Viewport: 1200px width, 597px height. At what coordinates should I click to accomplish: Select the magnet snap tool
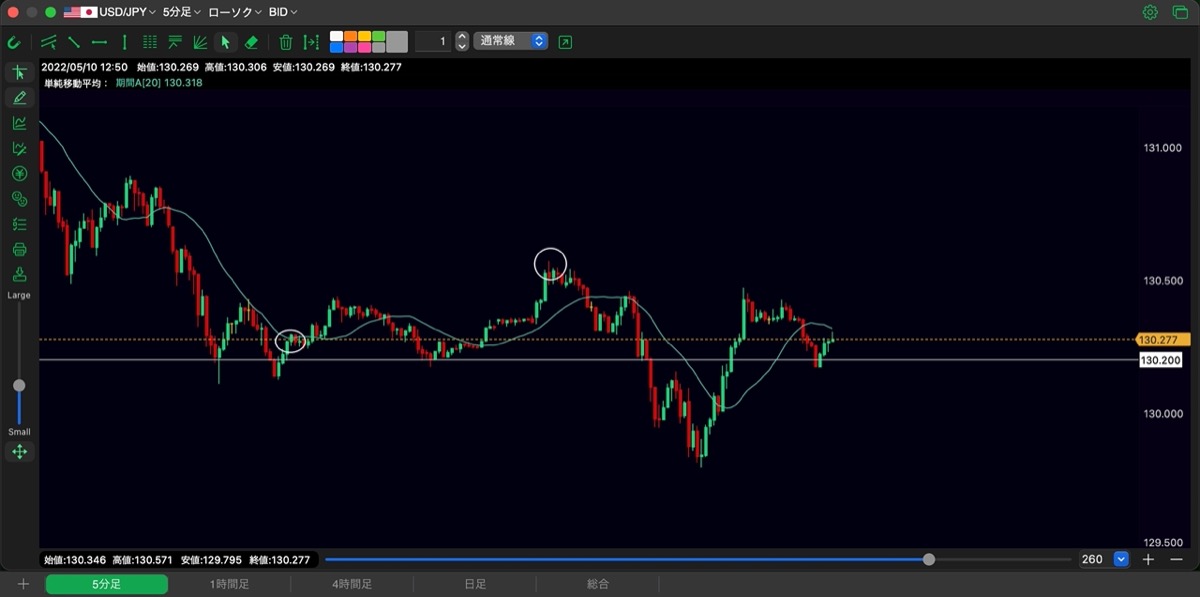[14, 42]
